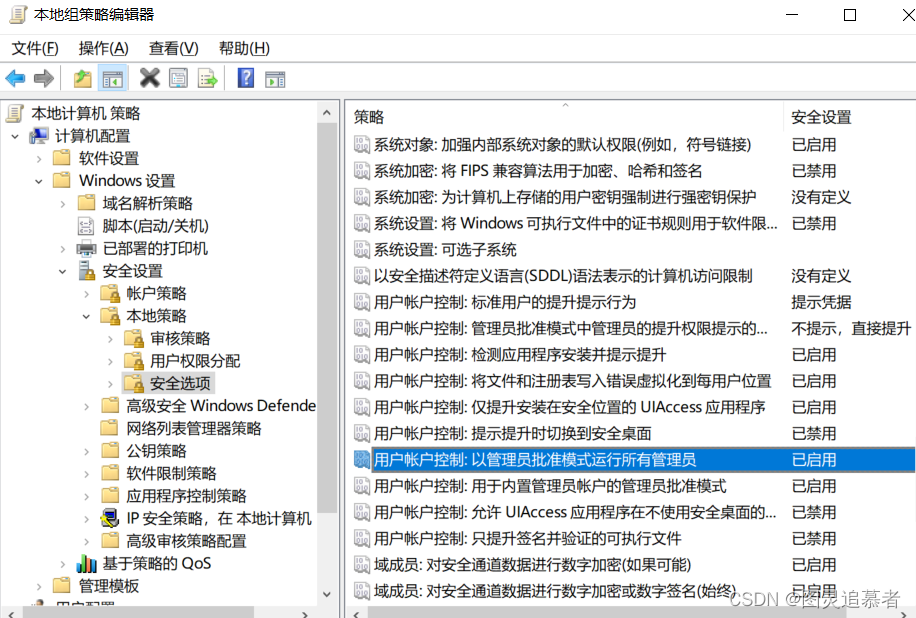
Task: Select 安全选项 in the tree
Action: coord(180,383)
